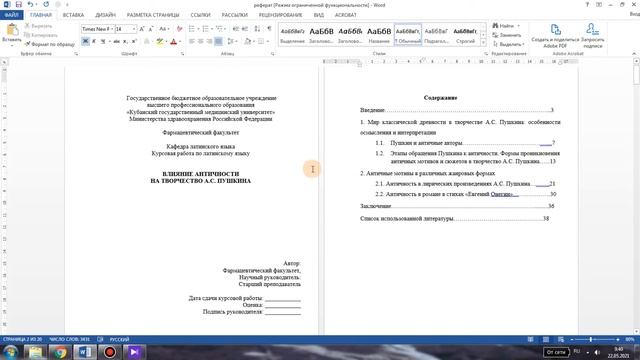This screenshot has width=640, height=360.
Task: Toggle Bold formatting
Action: click(85, 41)
